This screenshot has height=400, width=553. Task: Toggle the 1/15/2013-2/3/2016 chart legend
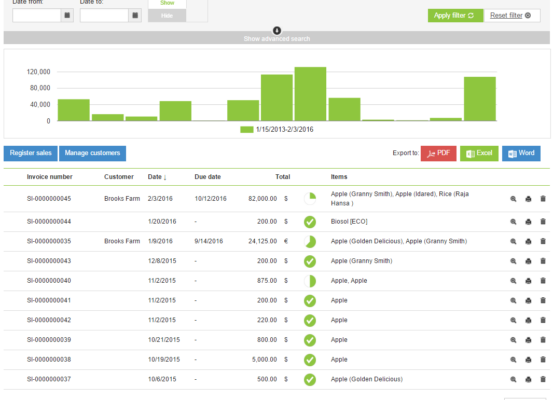pos(277,130)
